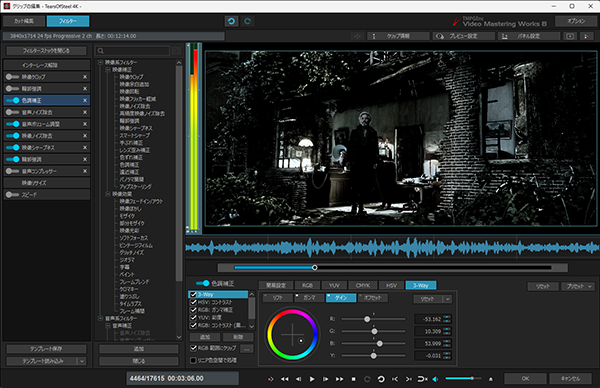This screenshot has width=600, height=388.
Task: Click the rewind double-arrow icon
Action: 285,379
